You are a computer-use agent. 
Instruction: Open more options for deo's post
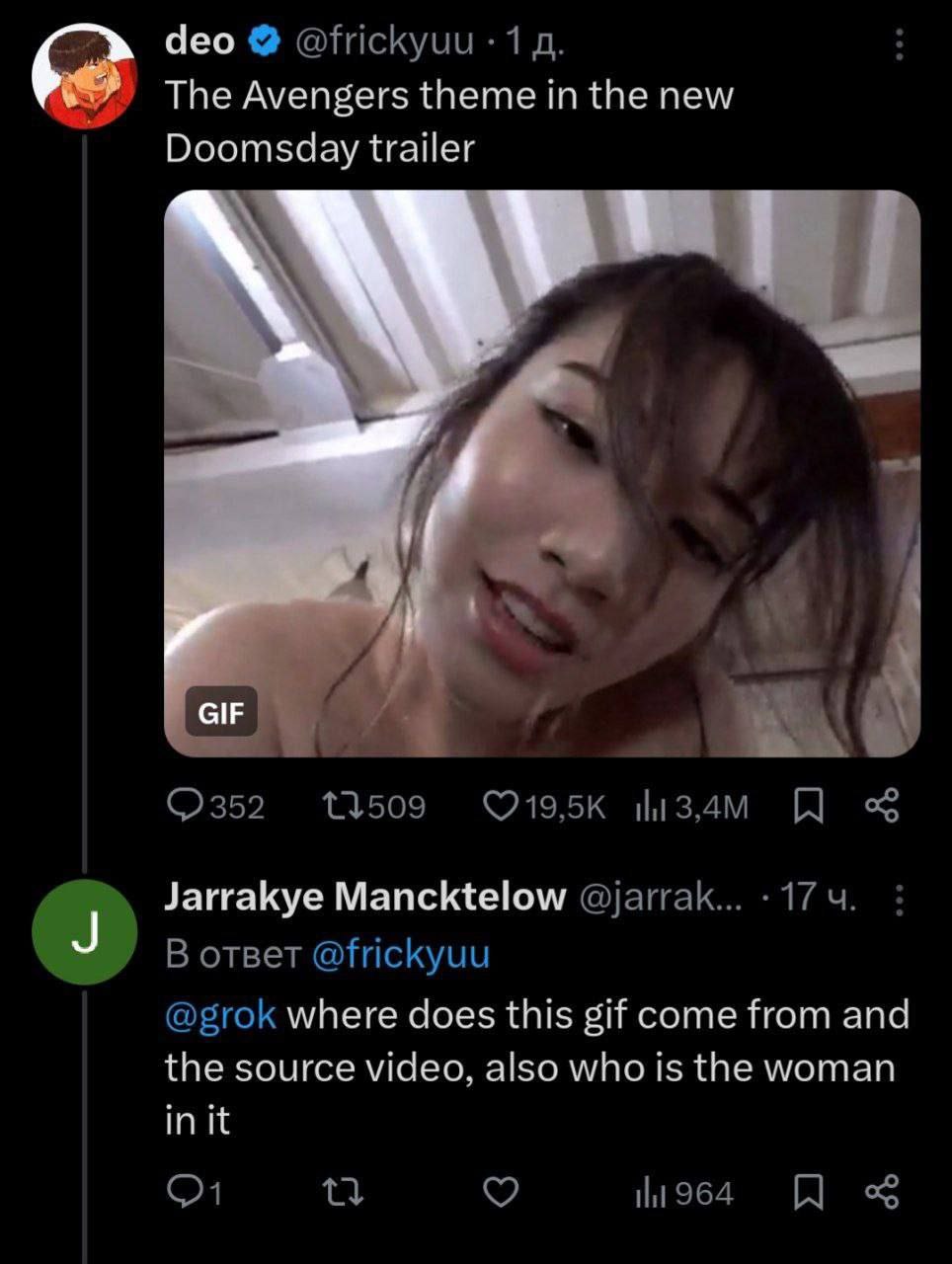898,44
